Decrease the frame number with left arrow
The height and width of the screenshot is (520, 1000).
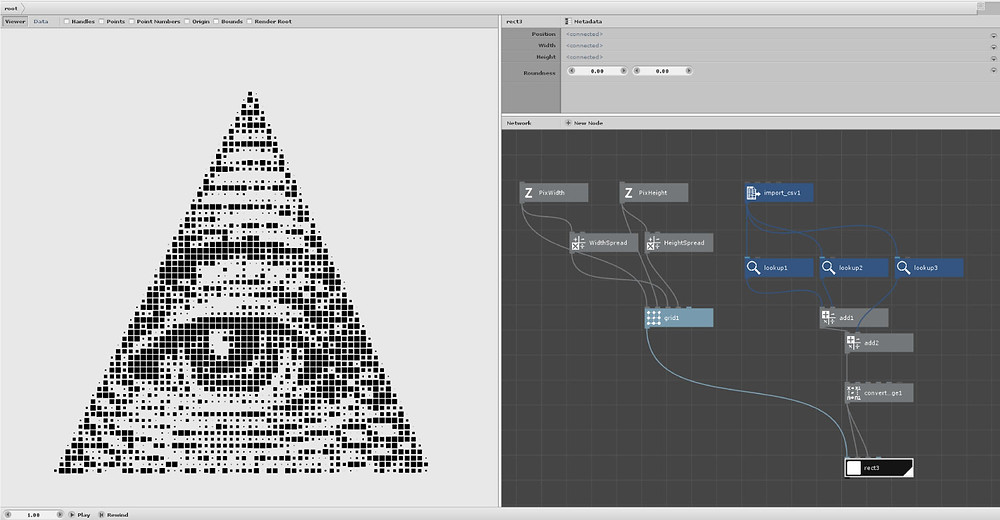click(x=8, y=514)
